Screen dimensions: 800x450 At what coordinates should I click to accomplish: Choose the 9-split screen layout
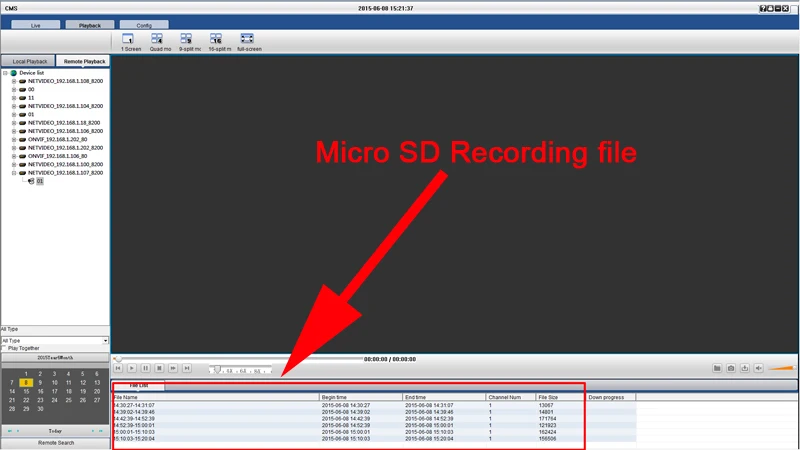point(186,39)
